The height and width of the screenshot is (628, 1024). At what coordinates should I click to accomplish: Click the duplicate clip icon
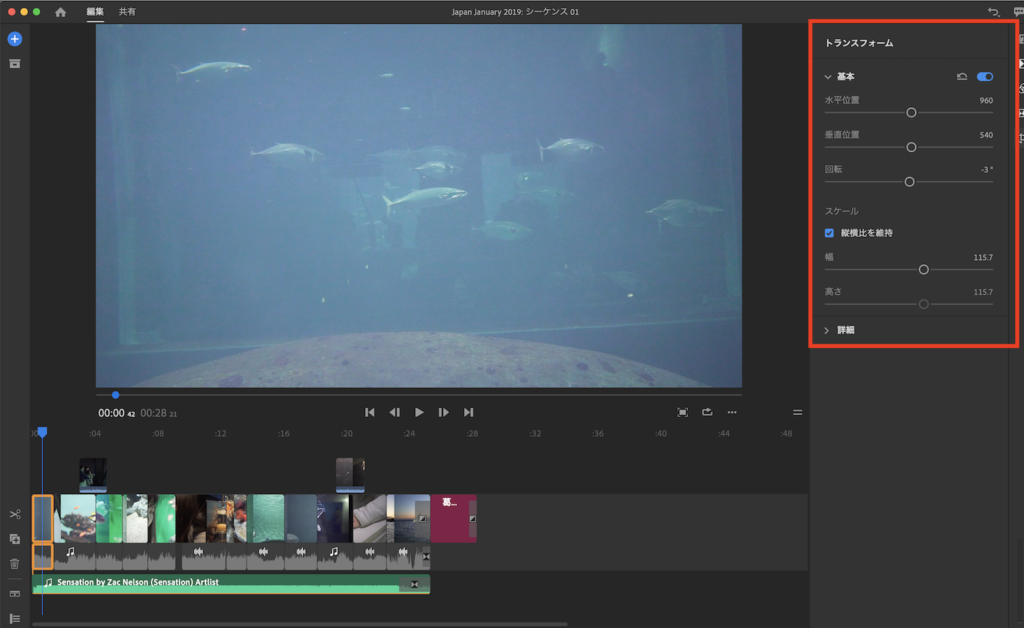point(15,539)
